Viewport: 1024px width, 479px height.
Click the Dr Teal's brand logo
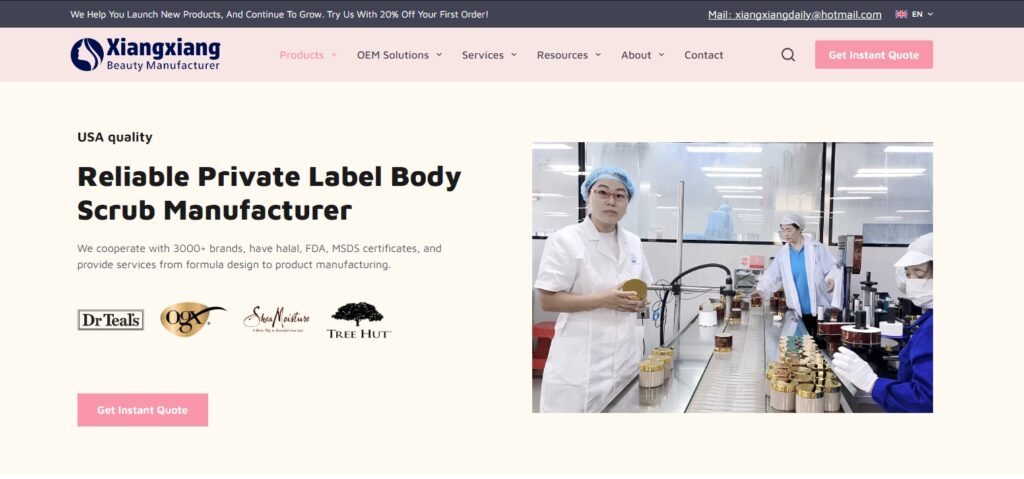point(110,320)
